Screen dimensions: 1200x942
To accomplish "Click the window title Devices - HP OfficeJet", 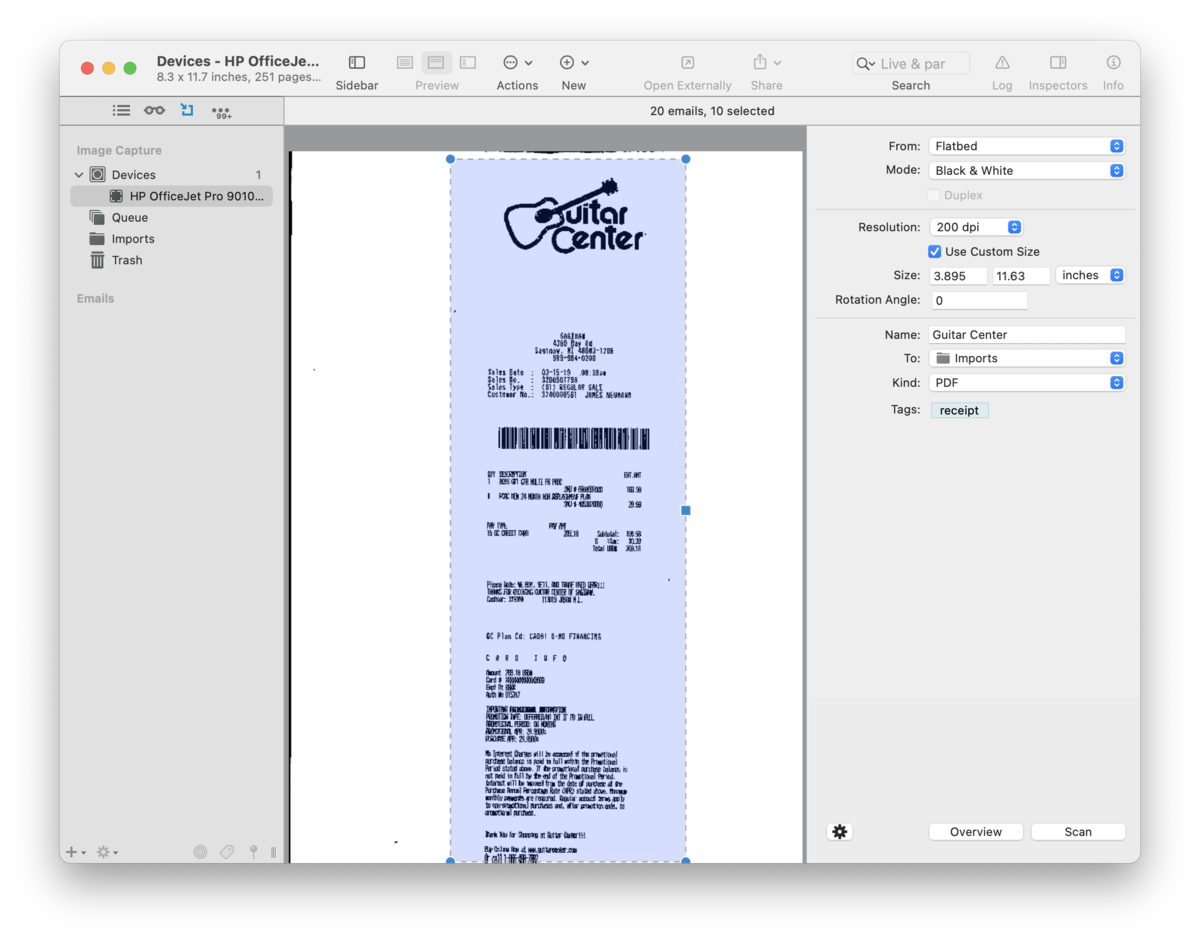I will point(238,61).
